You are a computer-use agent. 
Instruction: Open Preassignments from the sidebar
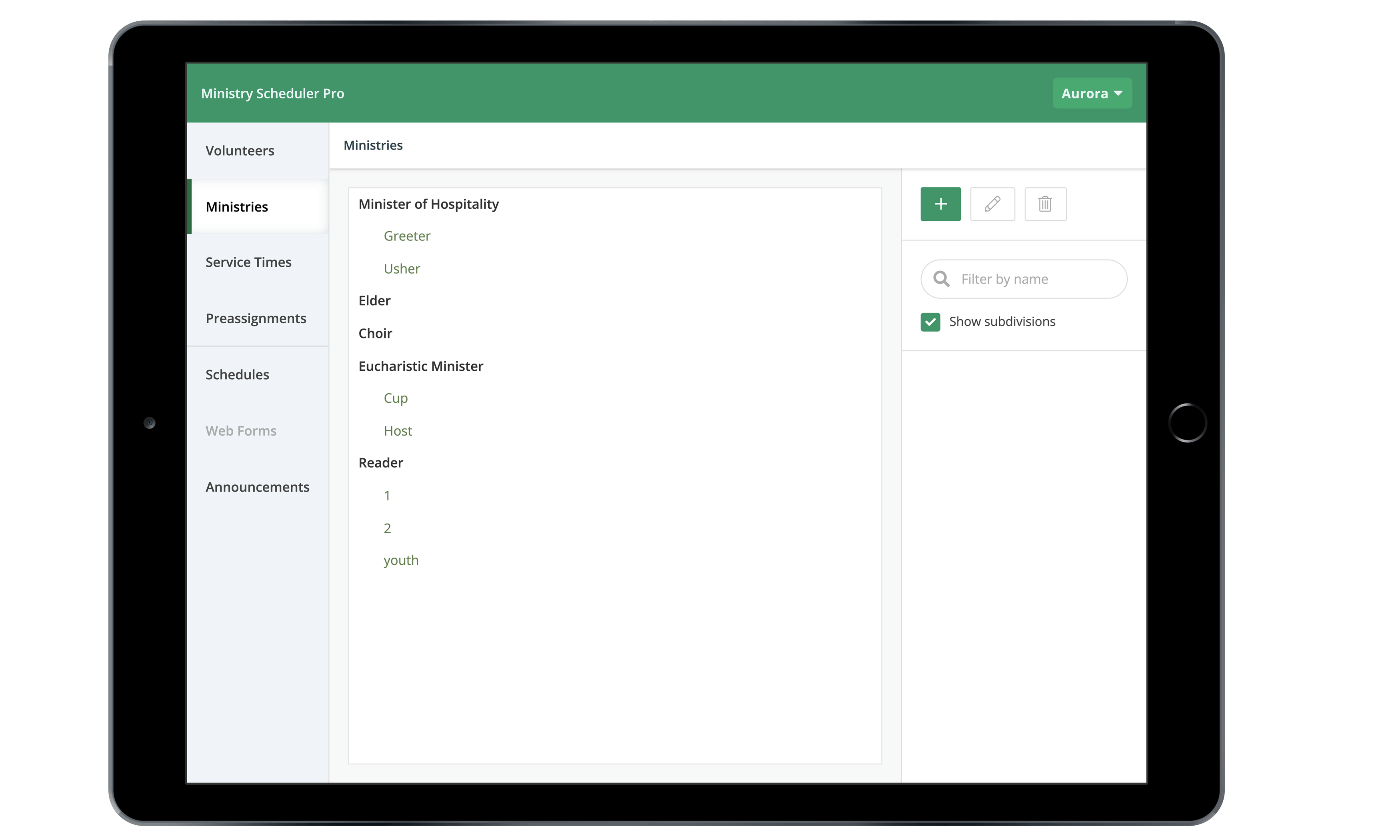click(x=255, y=318)
